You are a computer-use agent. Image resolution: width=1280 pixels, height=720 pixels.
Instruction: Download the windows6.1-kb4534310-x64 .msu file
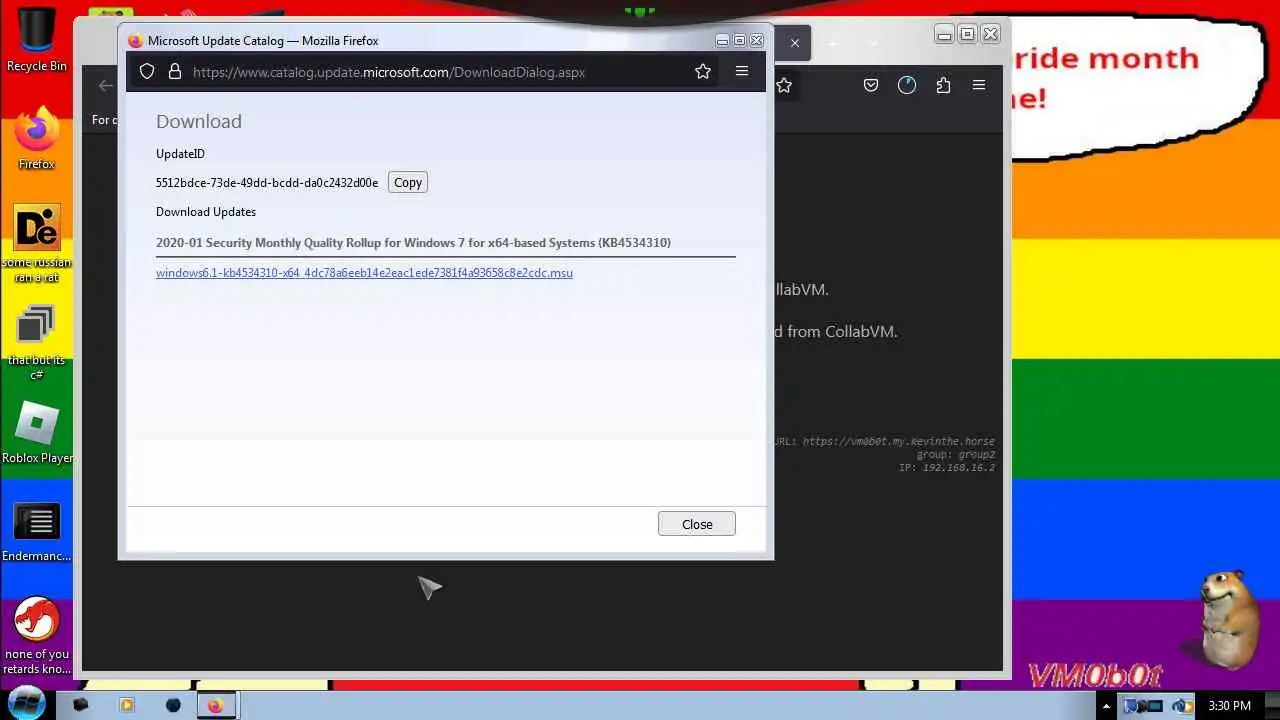pyautogui.click(x=364, y=273)
